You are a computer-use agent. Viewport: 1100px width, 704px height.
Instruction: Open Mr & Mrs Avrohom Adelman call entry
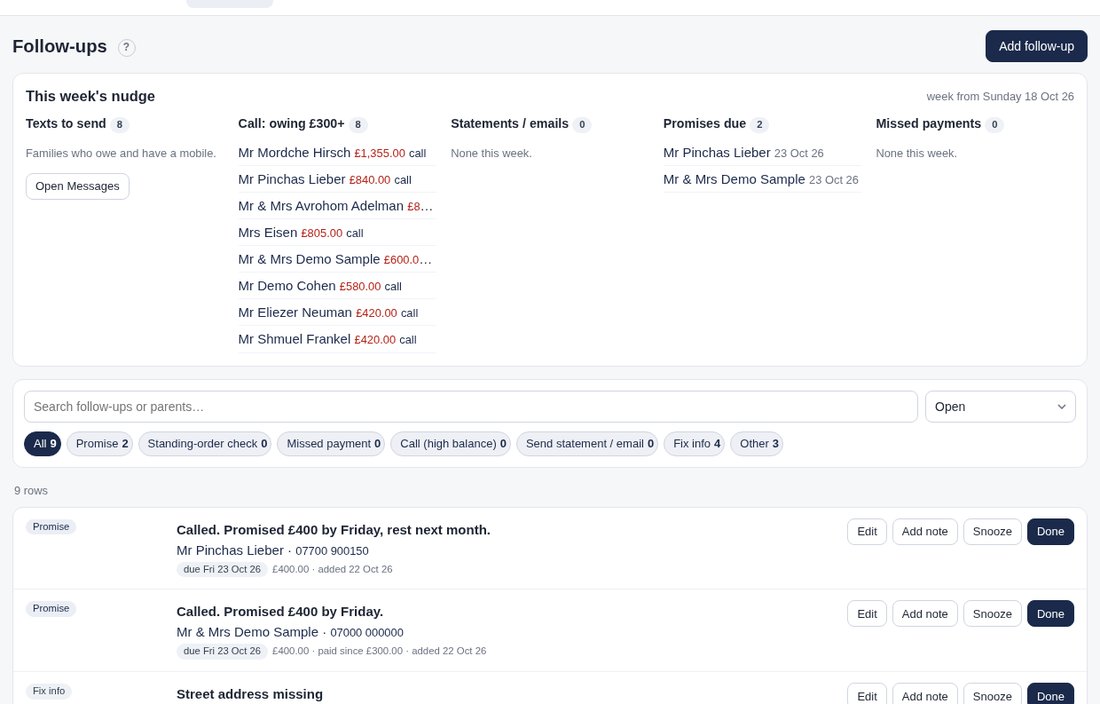coord(337,206)
